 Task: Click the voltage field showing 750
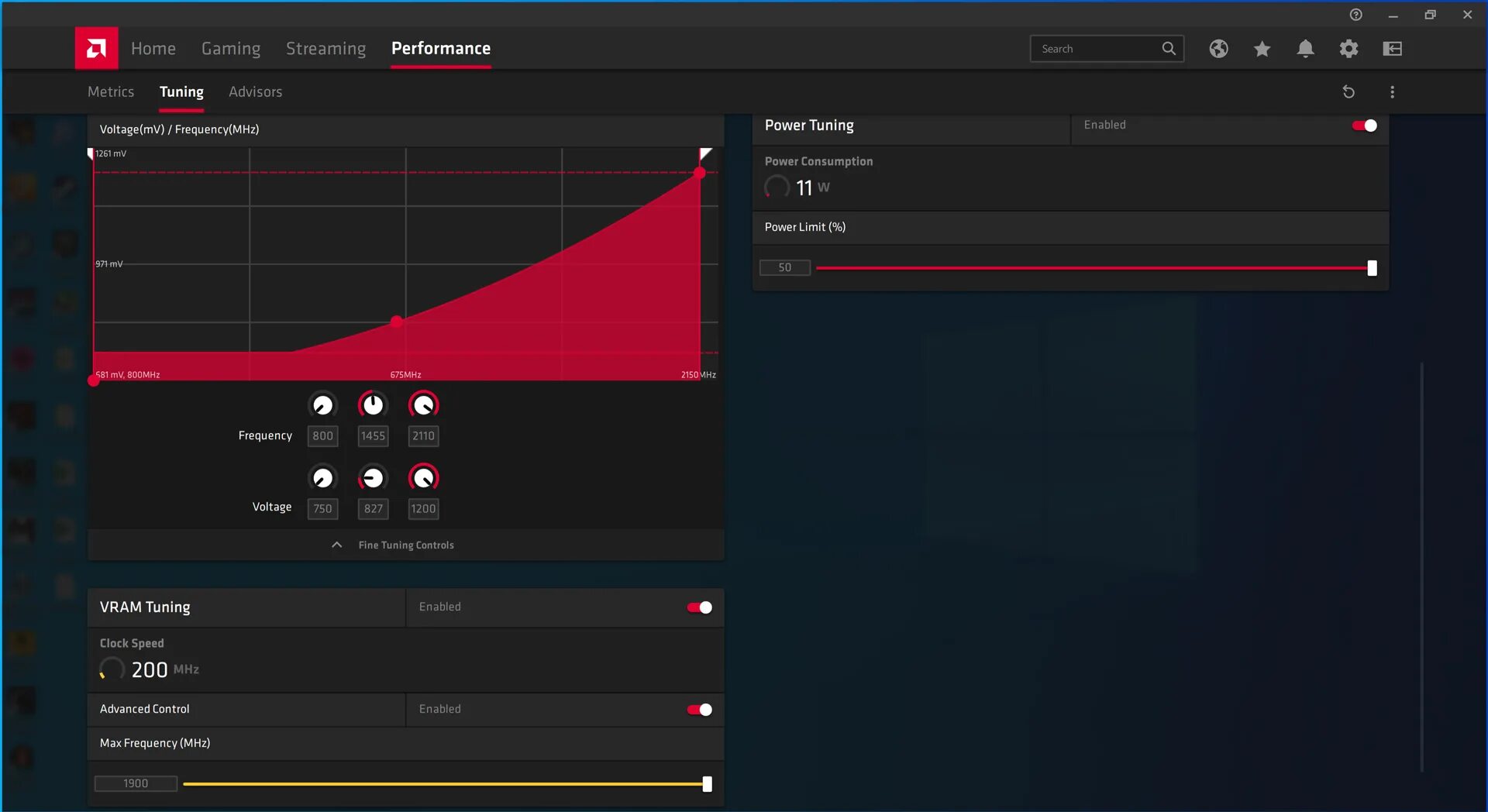tap(322, 508)
